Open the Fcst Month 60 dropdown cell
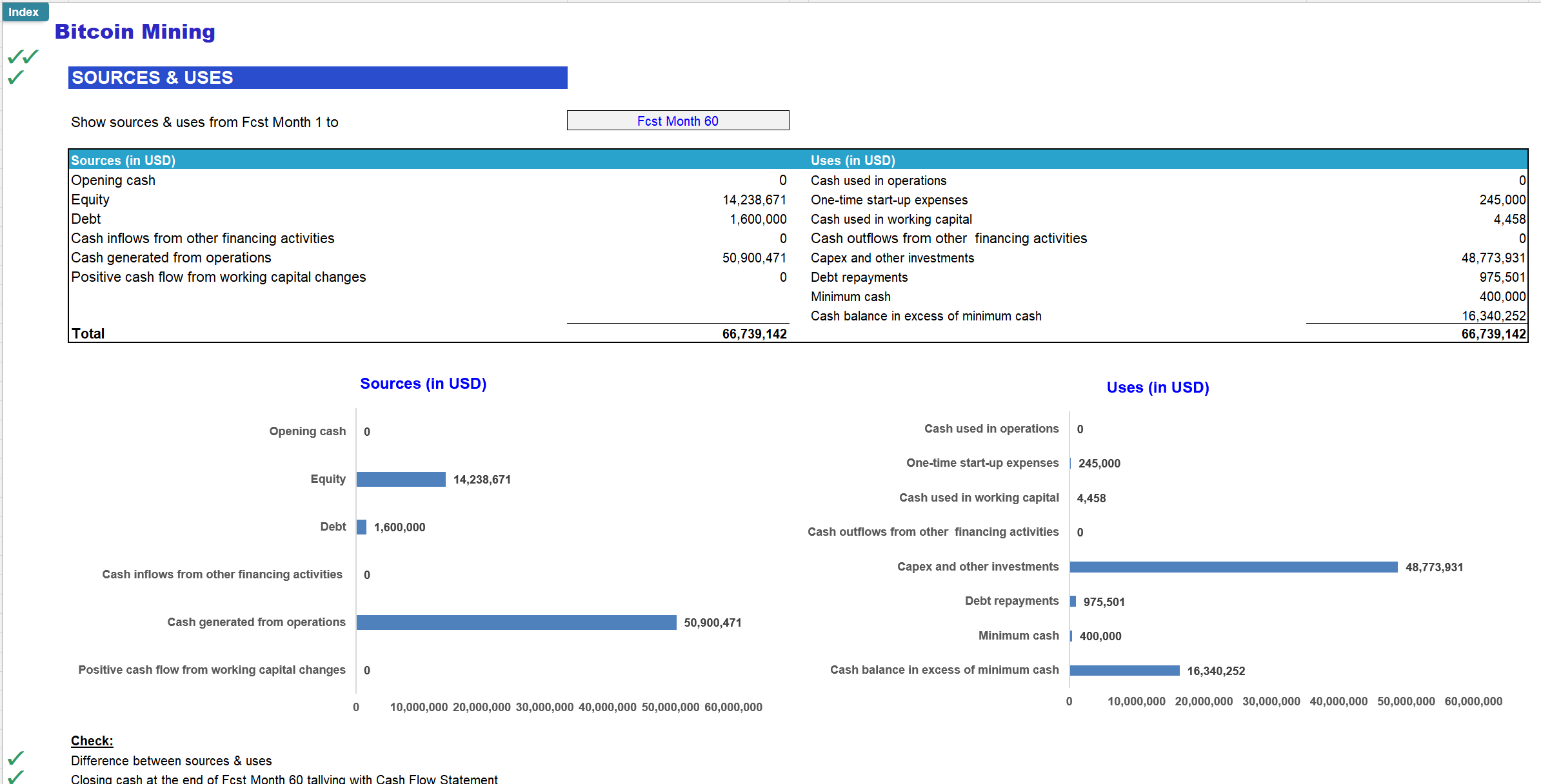The height and width of the screenshot is (784, 1541). tap(677, 121)
